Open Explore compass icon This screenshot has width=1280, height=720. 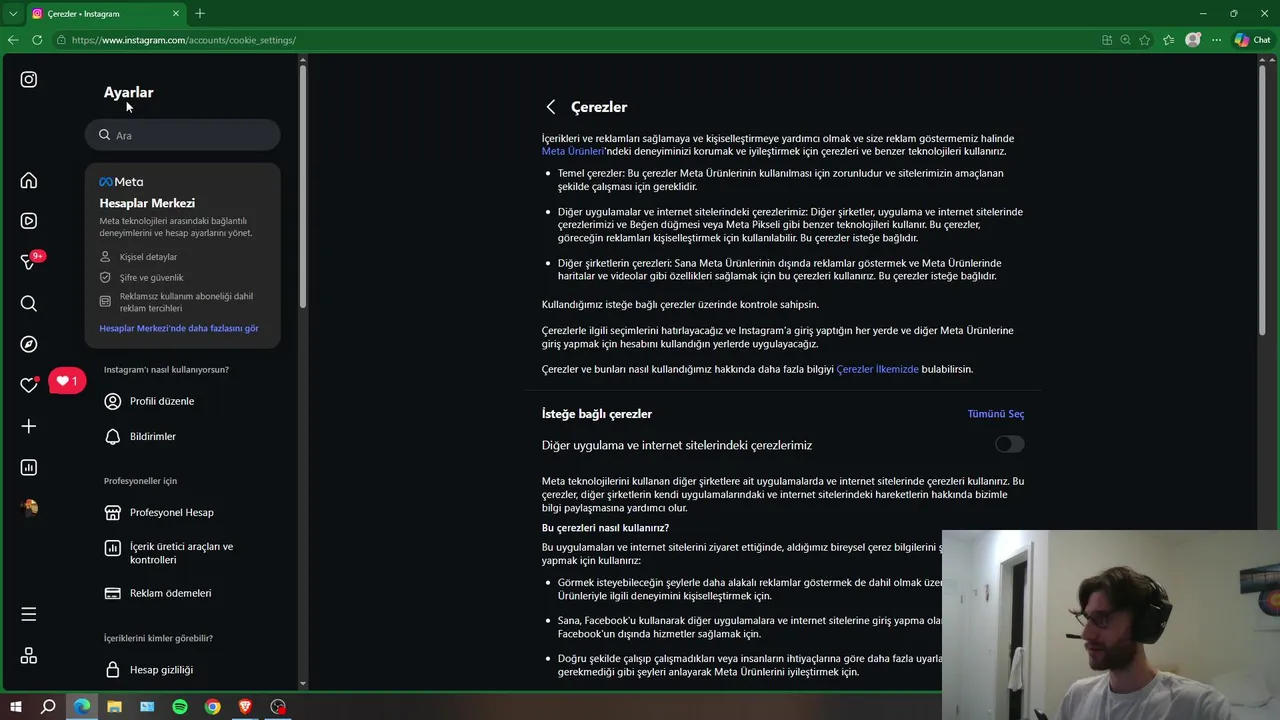tap(29, 344)
